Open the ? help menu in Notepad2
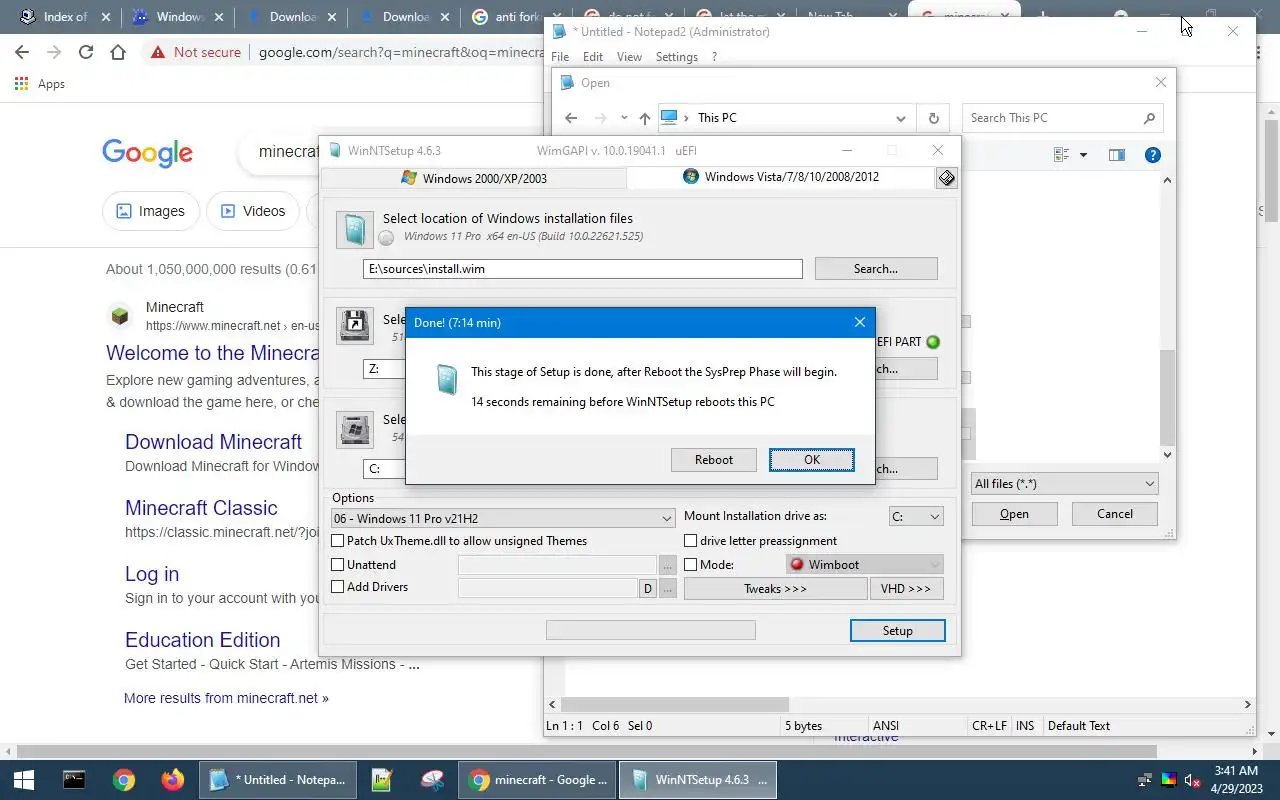 [714, 57]
